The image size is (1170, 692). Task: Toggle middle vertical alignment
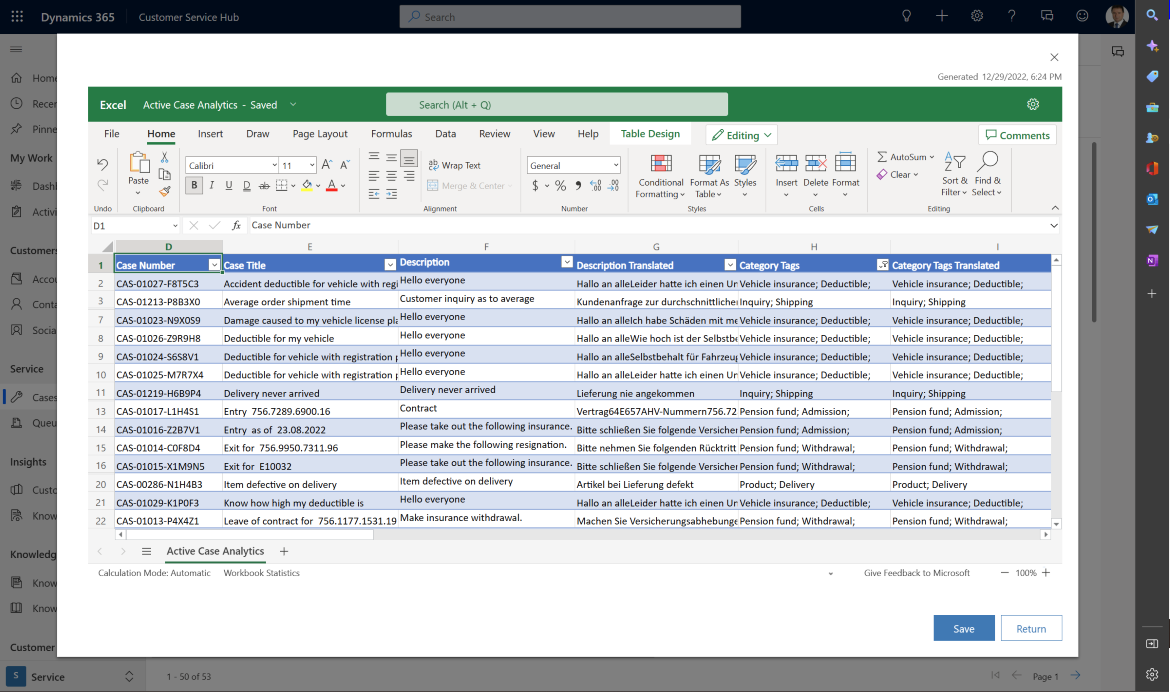pyautogui.click(x=391, y=158)
